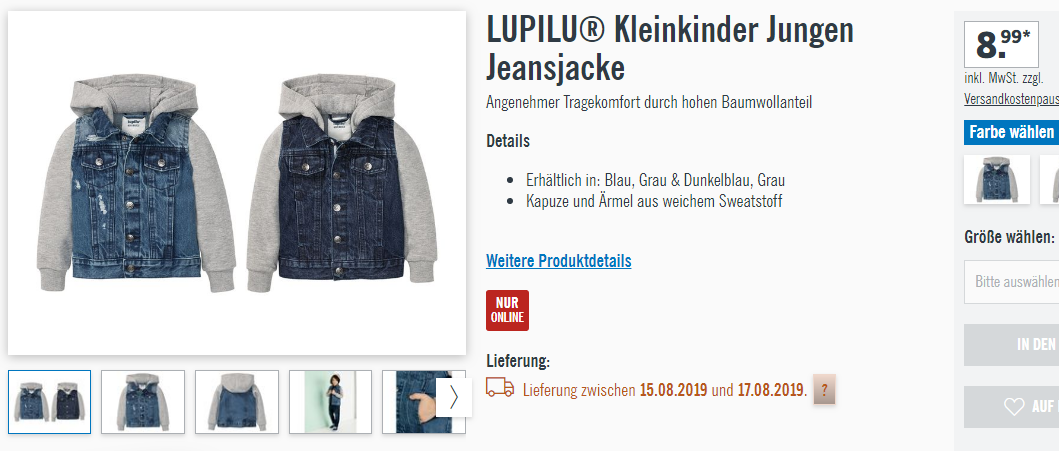Open Weitere Produktdetails link
Screen dimensions: 1059x451
point(559,261)
